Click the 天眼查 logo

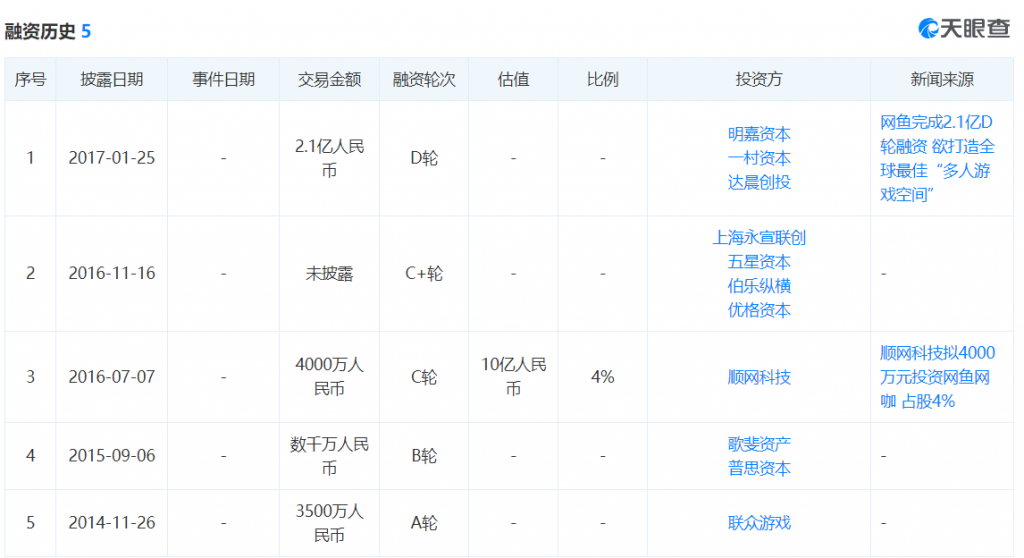pyautogui.click(x=964, y=29)
